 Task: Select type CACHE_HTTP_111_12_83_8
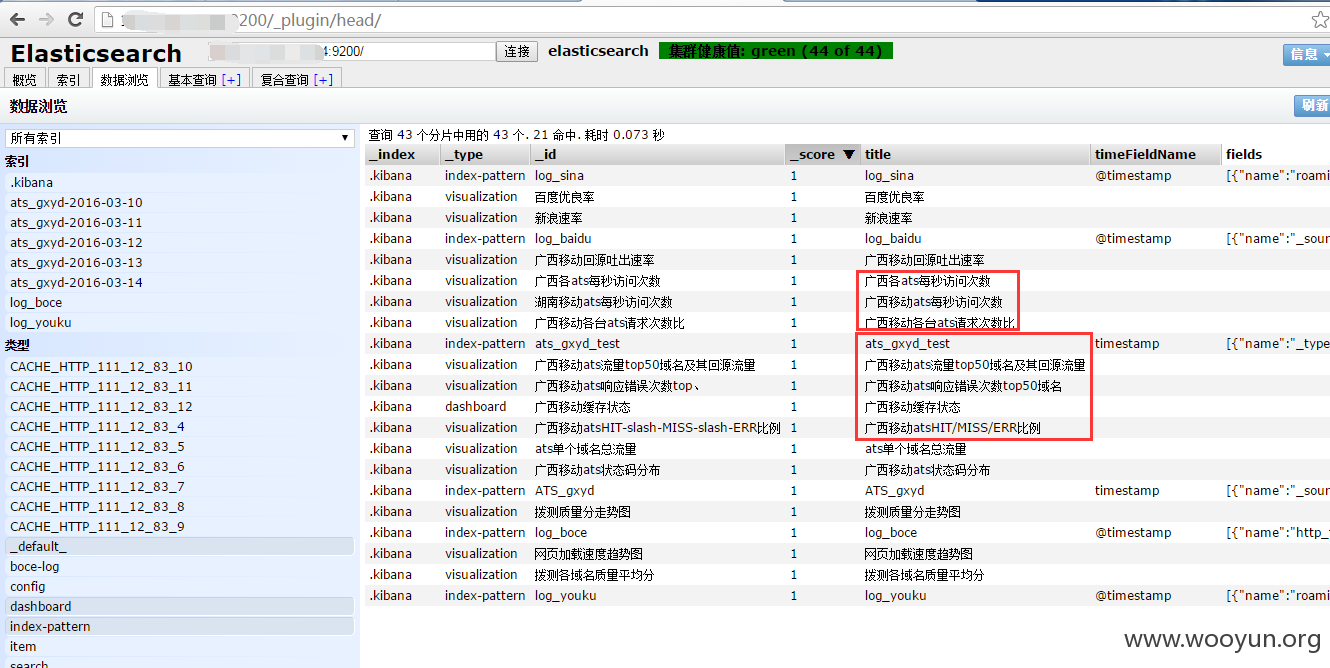[180, 507]
